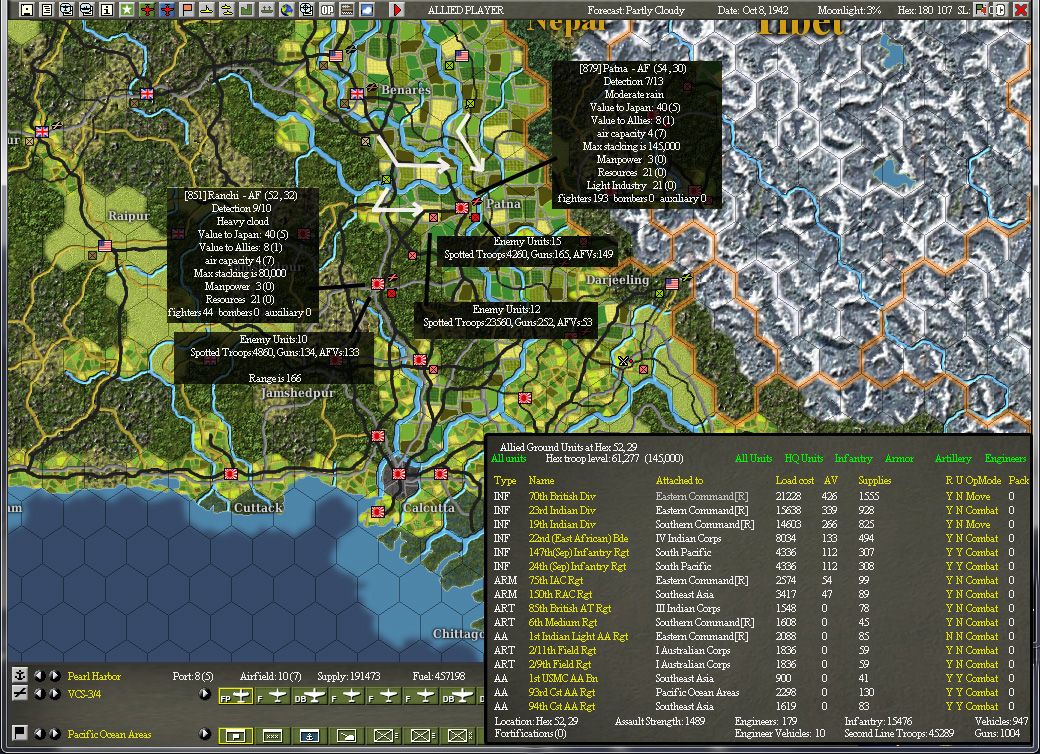1040x754 pixels.
Task: Open the 70th British Div unit
Action: [562, 496]
